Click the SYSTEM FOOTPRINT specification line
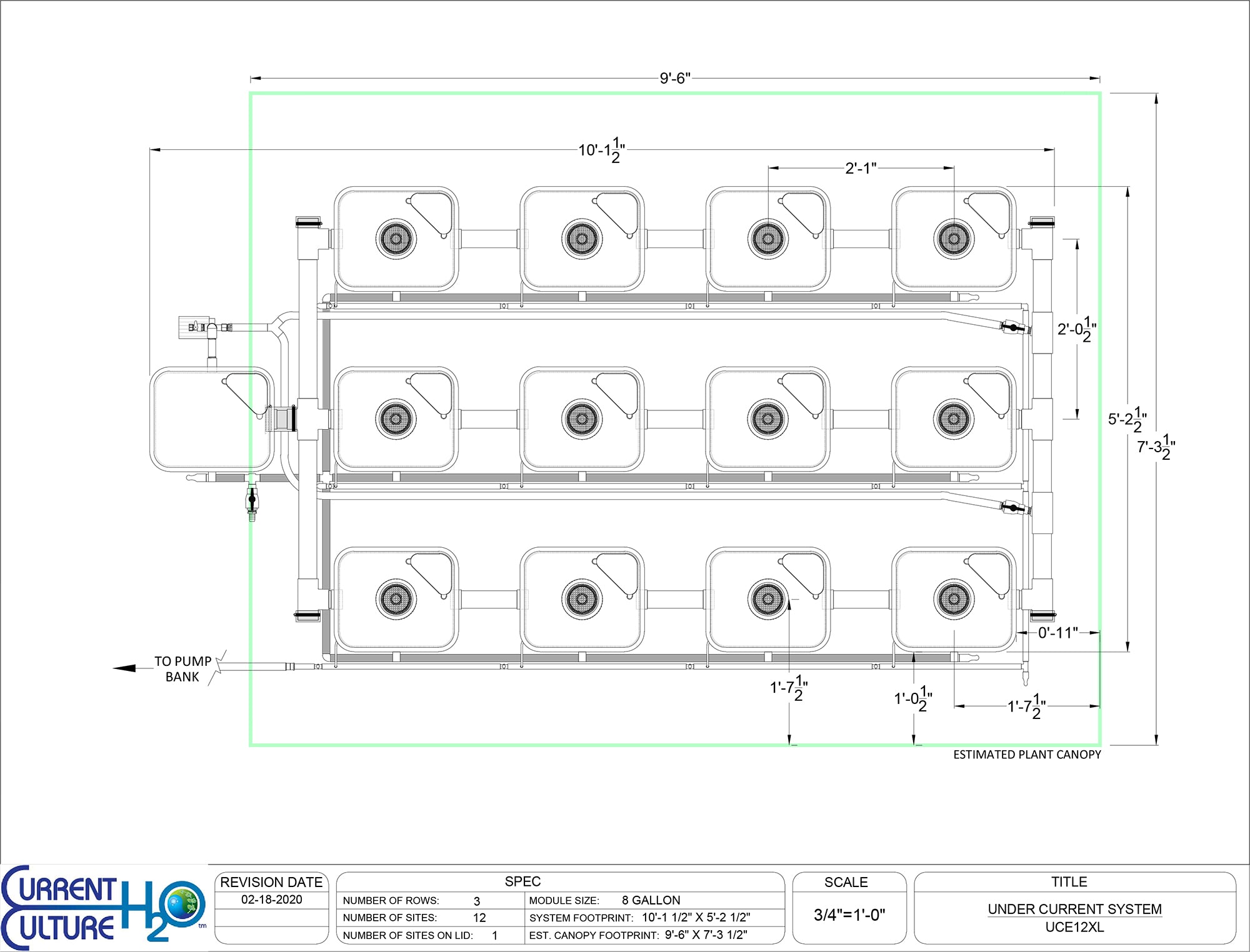The width and height of the screenshot is (1250, 952). 639,918
